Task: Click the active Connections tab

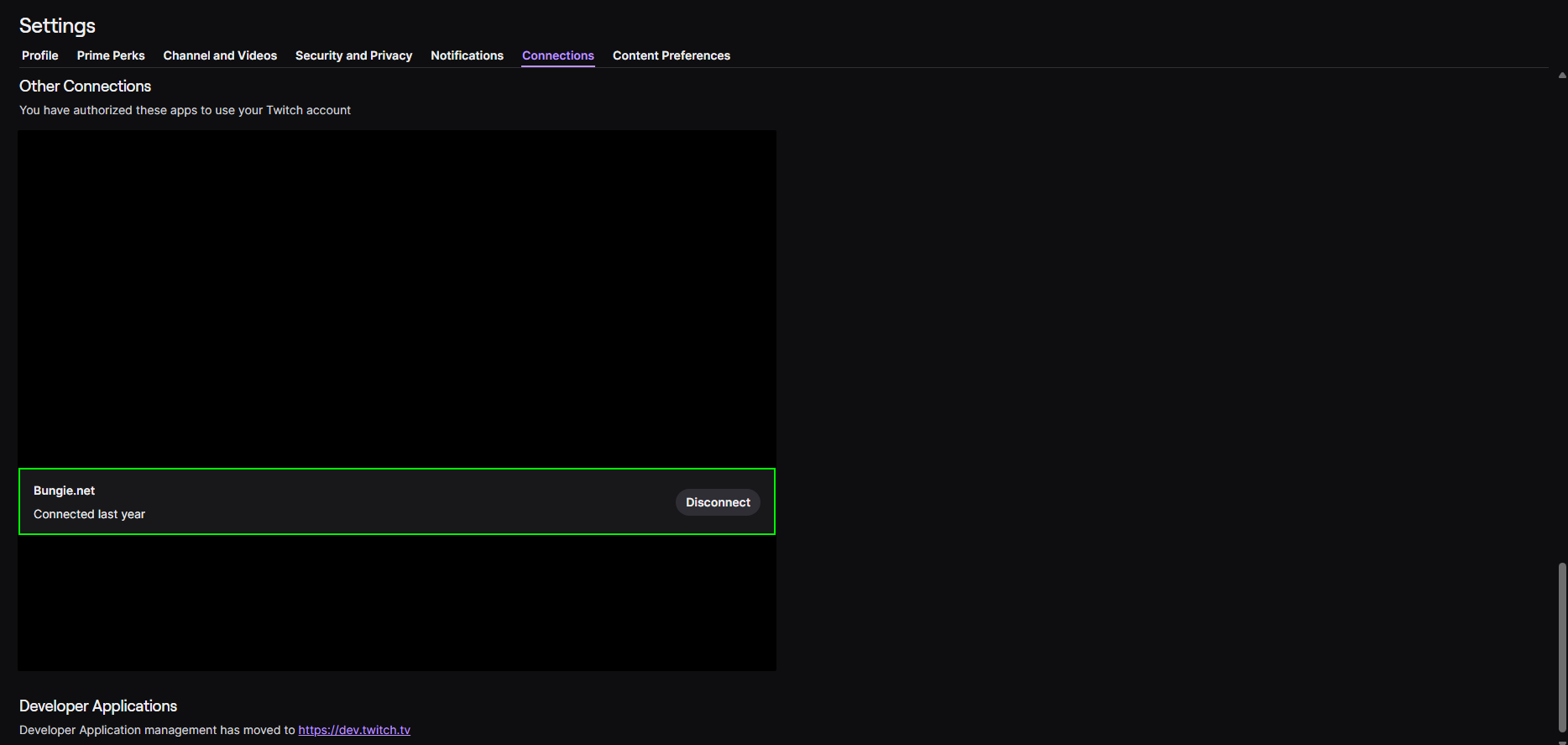Action: [557, 55]
